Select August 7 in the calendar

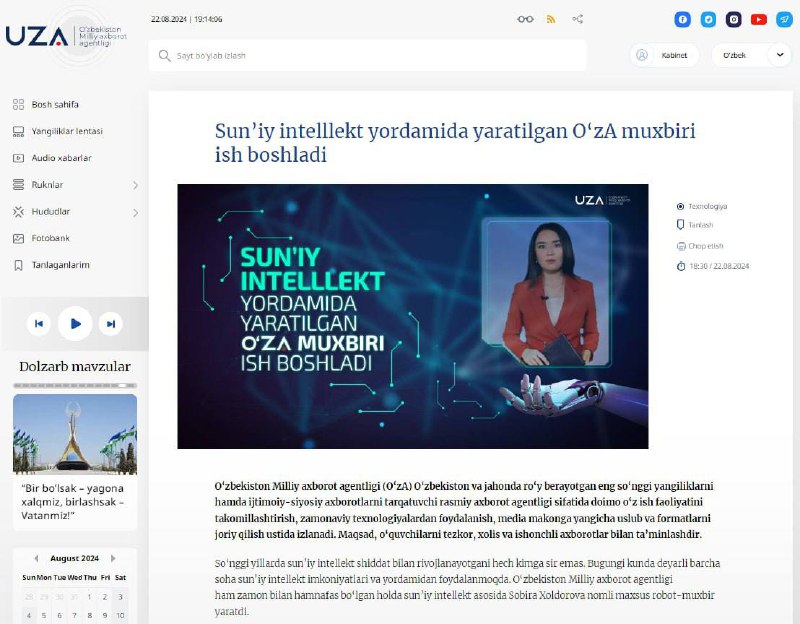pyautogui.click(x=74, y=615)
